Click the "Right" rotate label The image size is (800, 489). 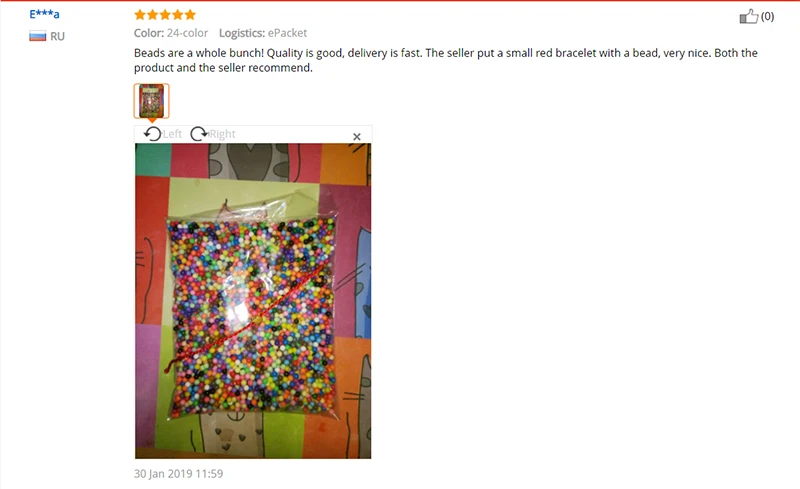[x=222, y=134]
